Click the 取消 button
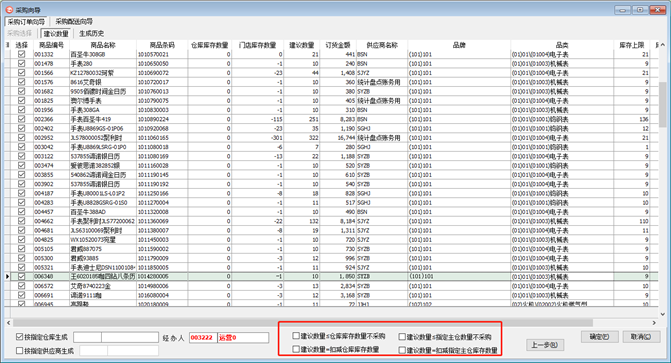Image resolution: width=671 pixels, height=363 pixels. (641, 337)
